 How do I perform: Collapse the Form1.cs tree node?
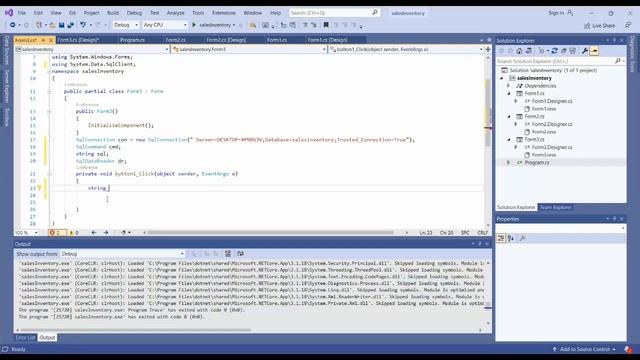(509, 93)
